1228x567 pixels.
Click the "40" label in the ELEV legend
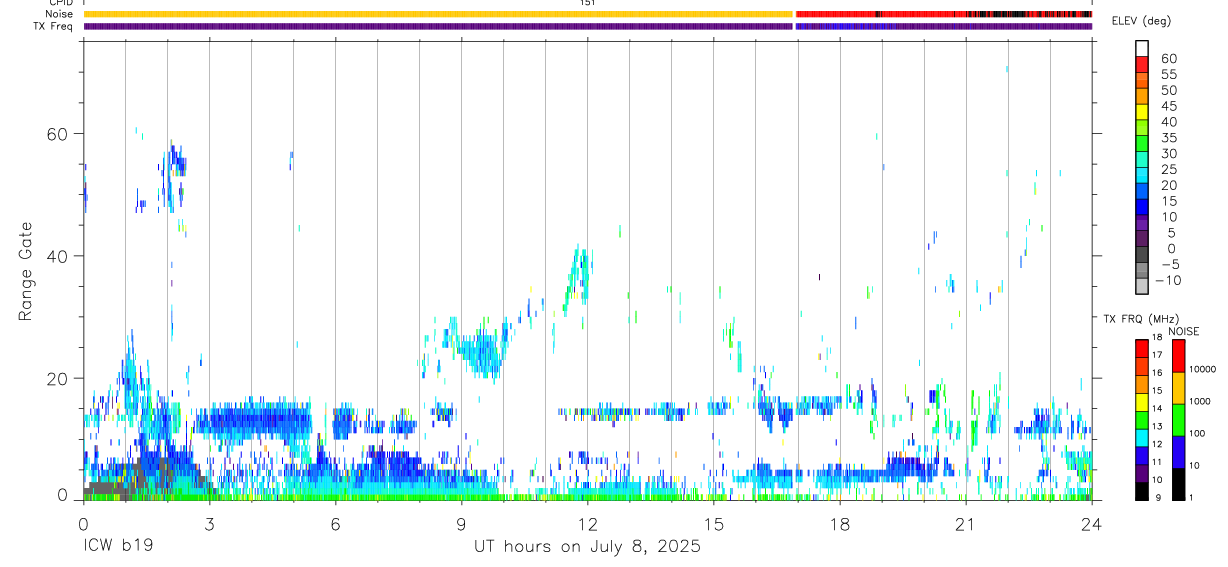(x=1169, y=122)
